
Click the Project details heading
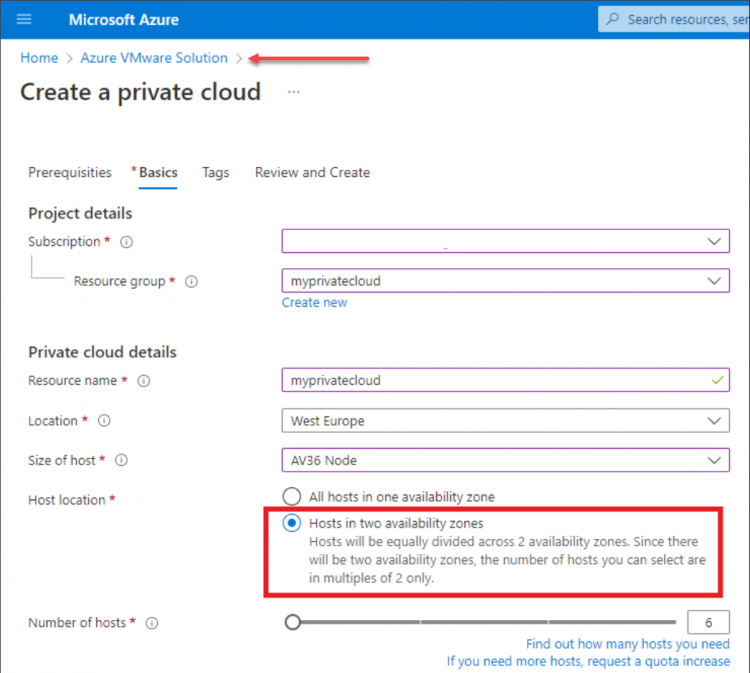point(80,213)
